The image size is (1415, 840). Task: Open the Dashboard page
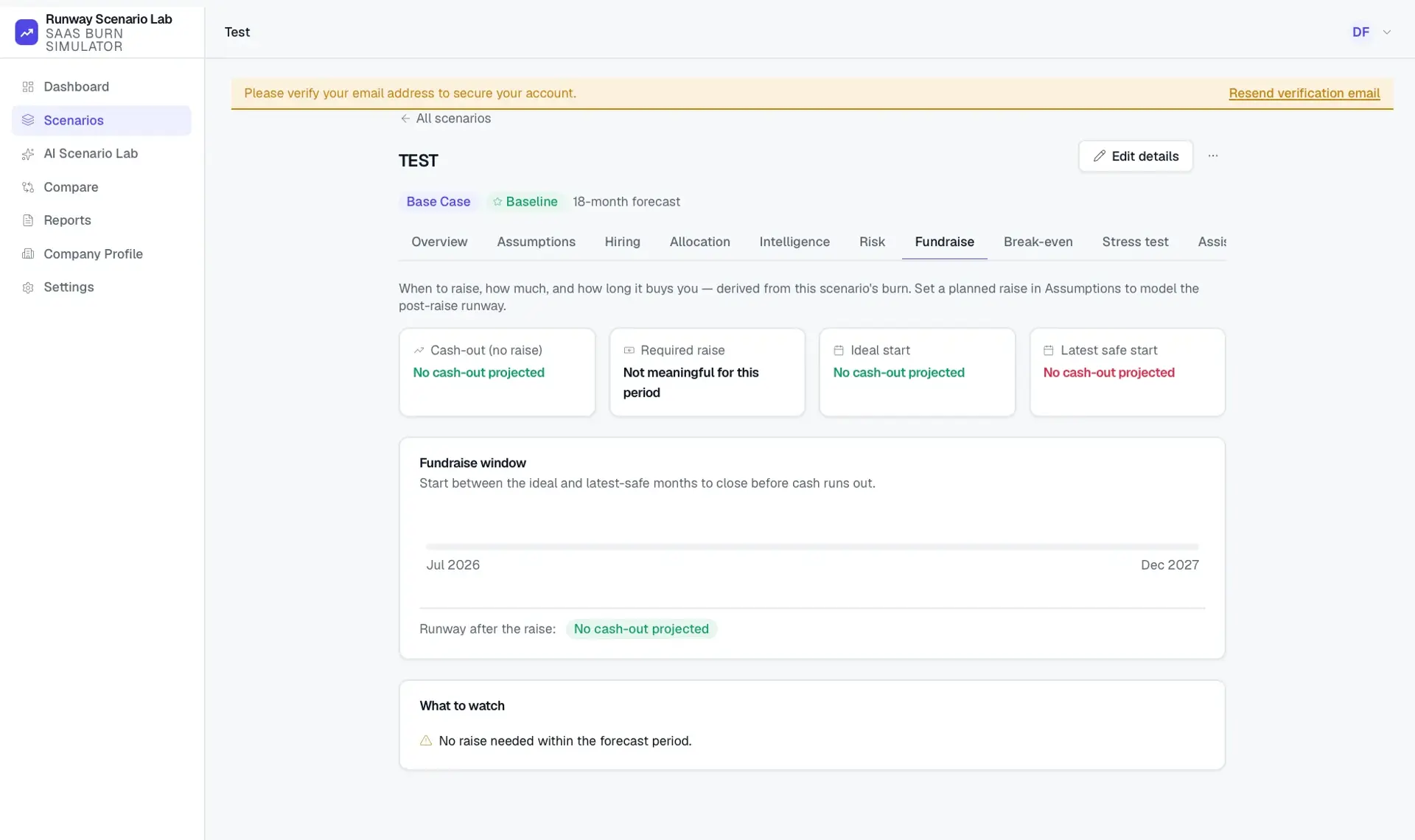tap(102, 87)
